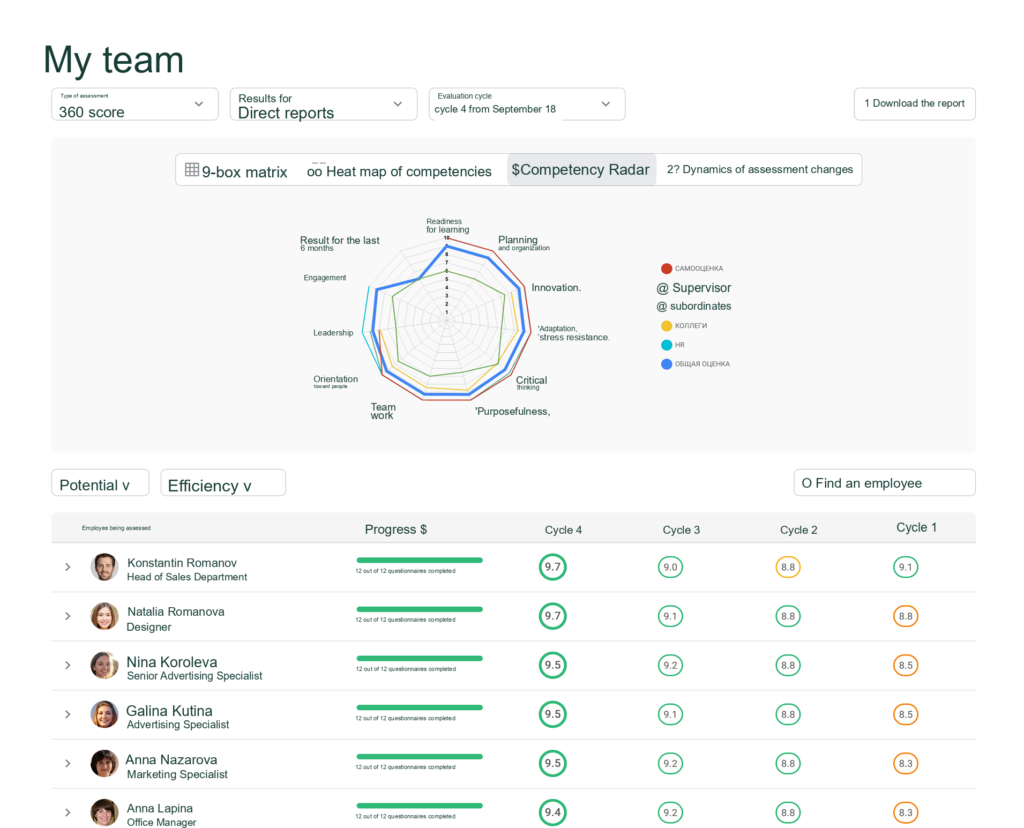The height and width of the screenshot is (828, 1024).
Task: Click Konstantin Romanov's Cycle 4 score 9.7
Action: [552, 567]
